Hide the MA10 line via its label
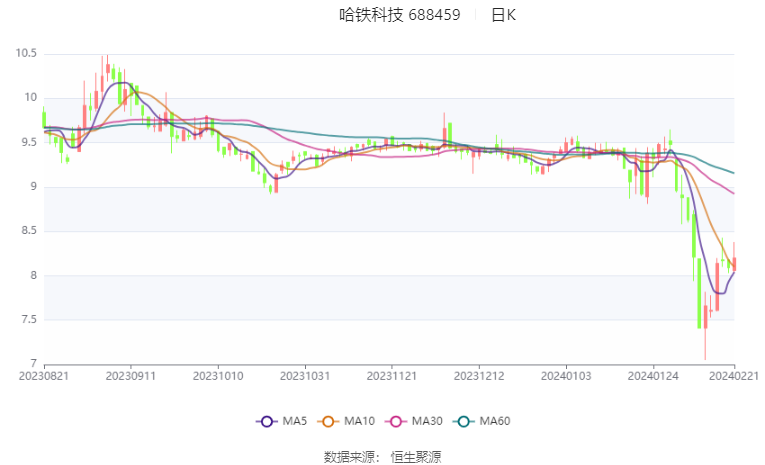The image size is (765, 465). click(x=359, y=421)
